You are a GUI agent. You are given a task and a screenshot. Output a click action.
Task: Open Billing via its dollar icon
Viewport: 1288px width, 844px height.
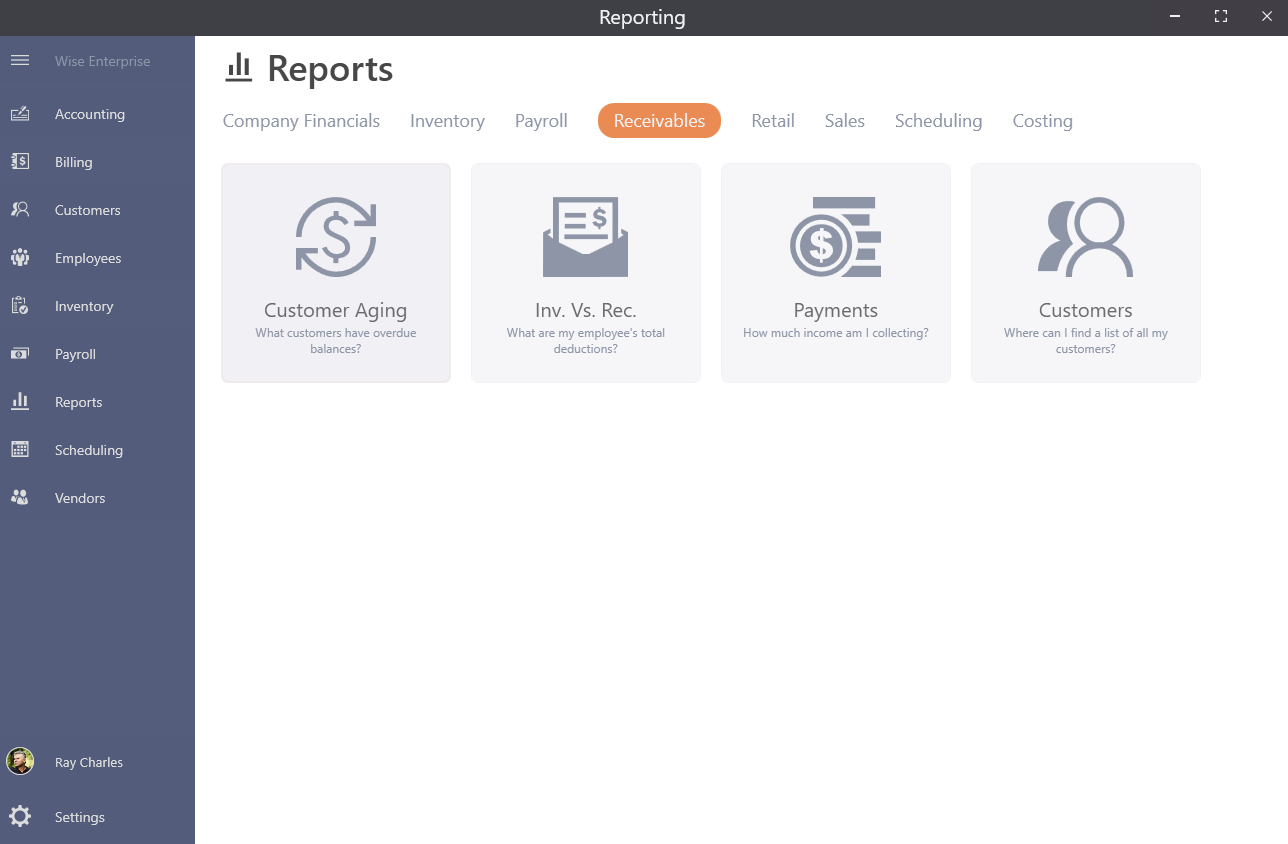pyautogui.click(x=20, y=162)
